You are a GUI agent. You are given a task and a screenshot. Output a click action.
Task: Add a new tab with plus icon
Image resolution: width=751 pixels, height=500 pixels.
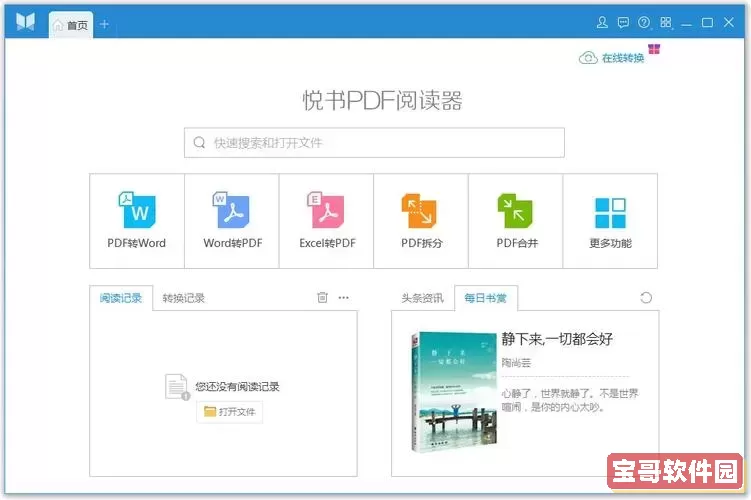[104, 24]
